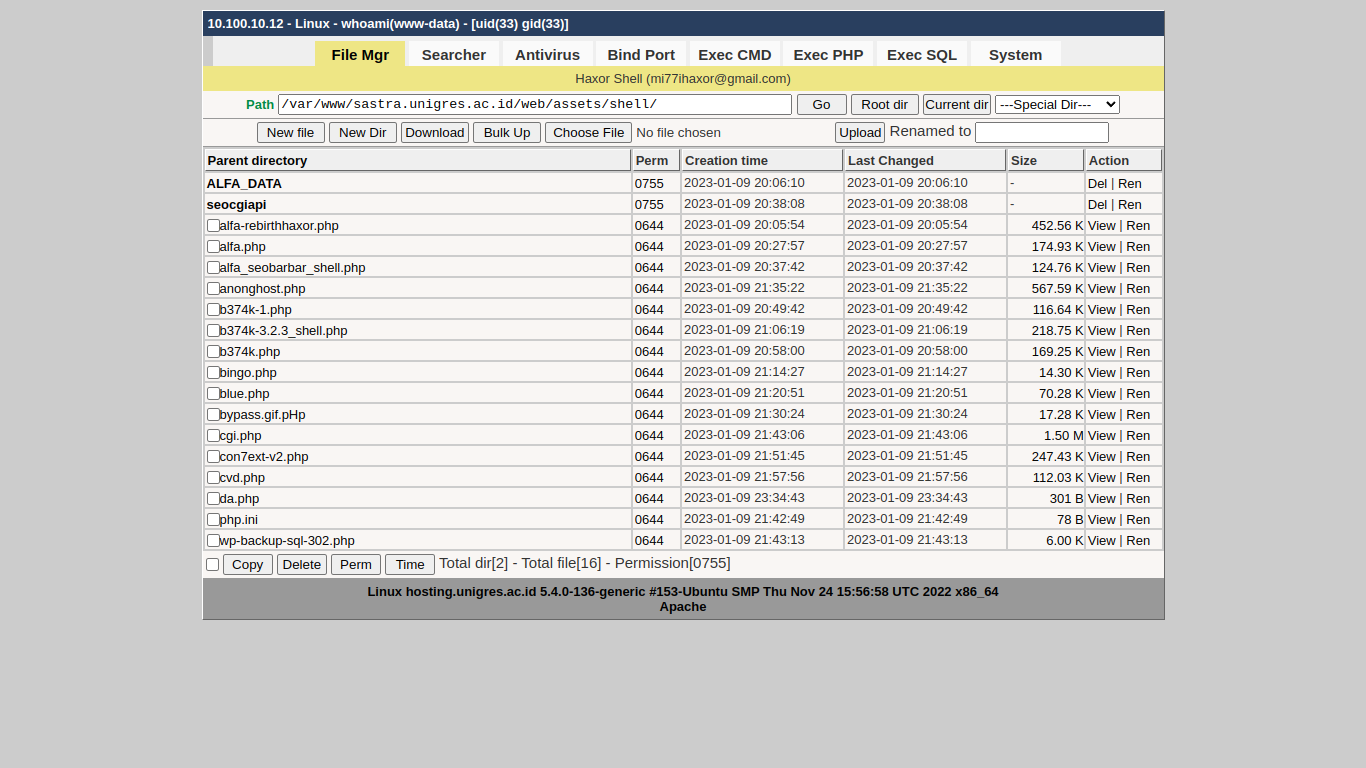The width and height of the screenshot is (1366, 768).
Task: Click the Perm button
Action: (356, 565)
